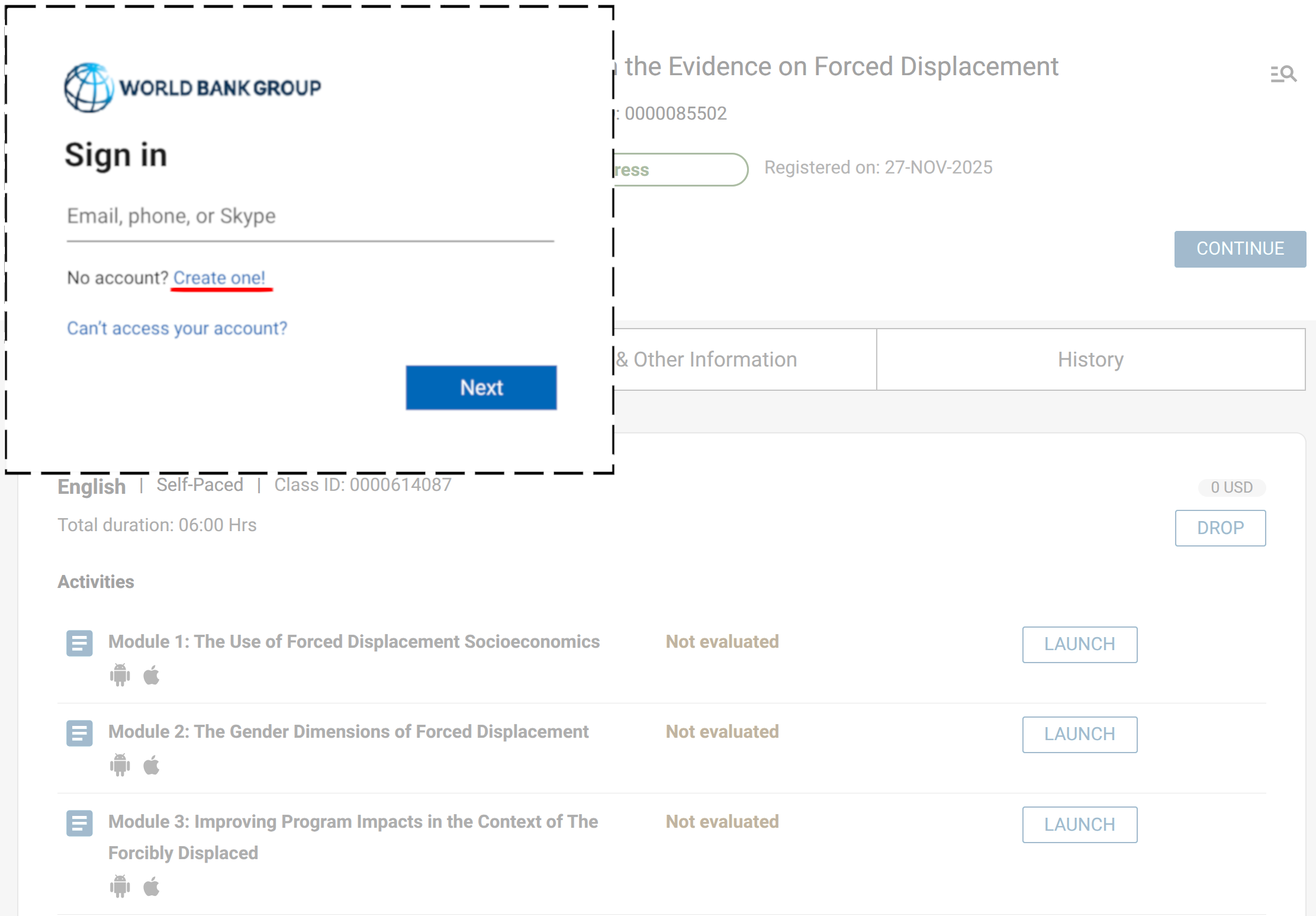Click Android icon under Module 1
This screenshot has height=916, width=1316.
(x=120, y=675)
